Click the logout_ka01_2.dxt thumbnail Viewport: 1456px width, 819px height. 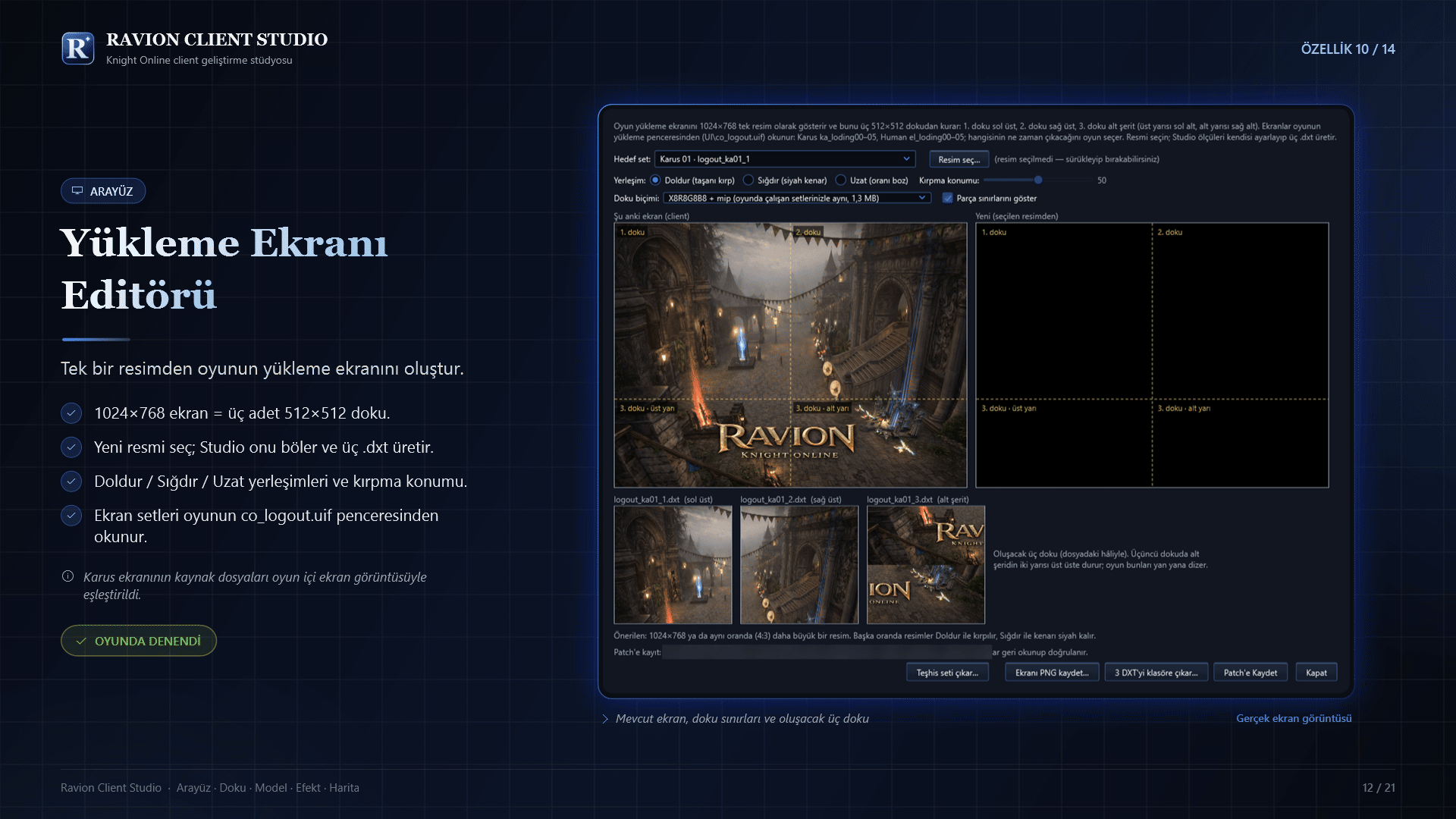pos(799,565)
